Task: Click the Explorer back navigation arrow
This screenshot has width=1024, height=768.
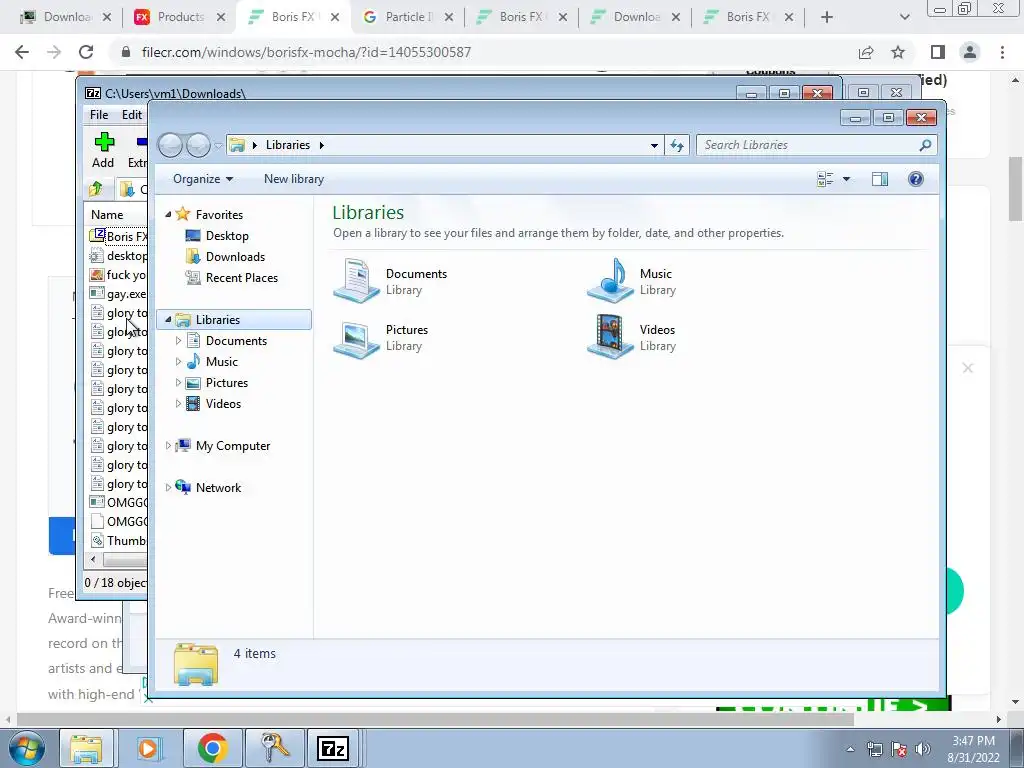Action: click(x=170, y=145)
